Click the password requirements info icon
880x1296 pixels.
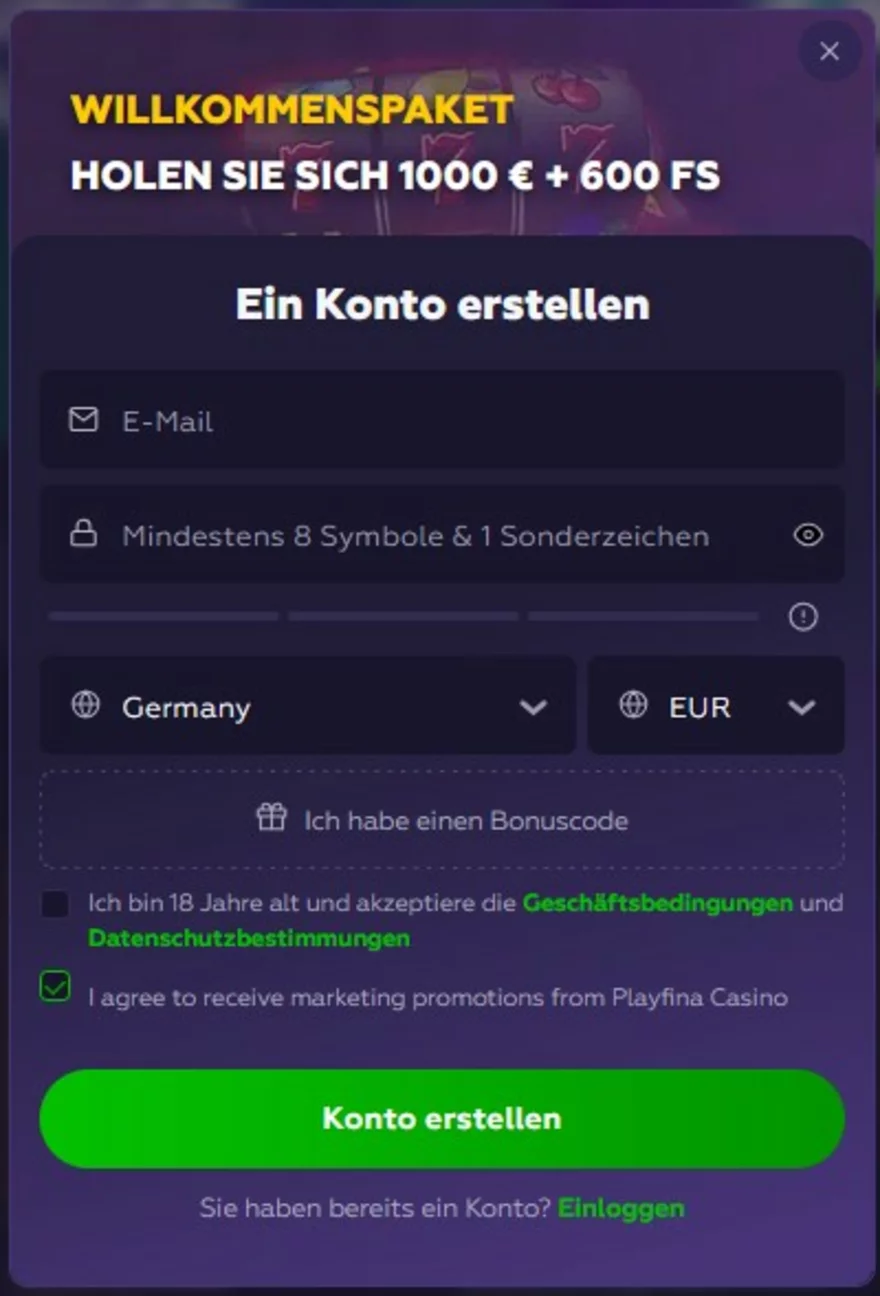803,617
